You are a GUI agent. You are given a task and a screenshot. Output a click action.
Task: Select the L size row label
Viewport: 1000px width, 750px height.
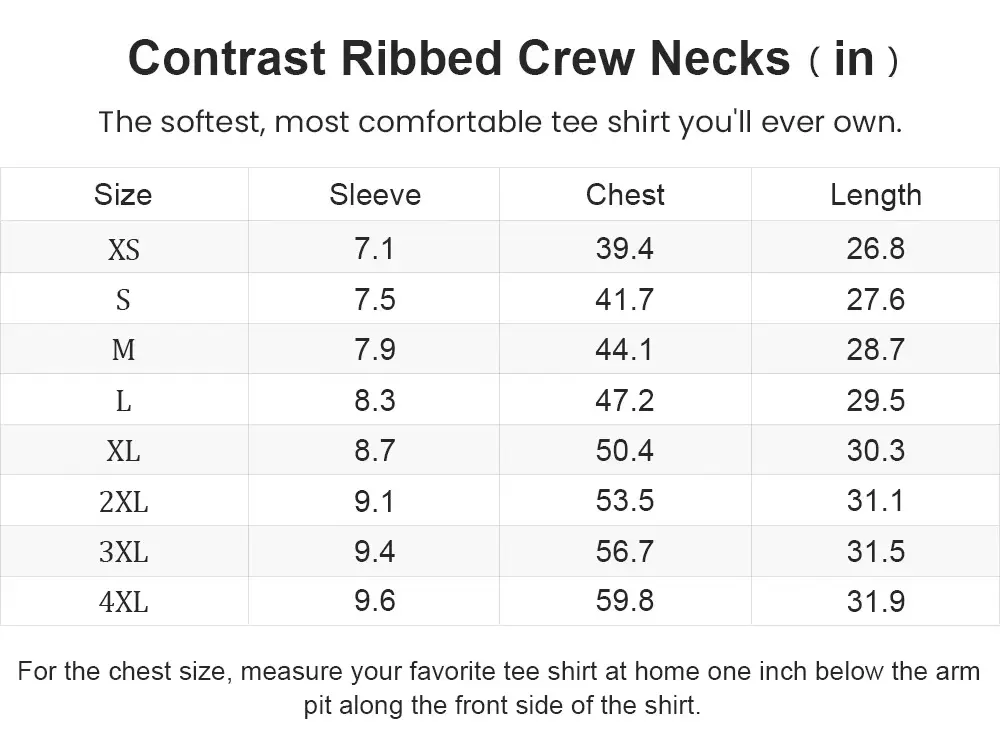[x=123, y=401]
